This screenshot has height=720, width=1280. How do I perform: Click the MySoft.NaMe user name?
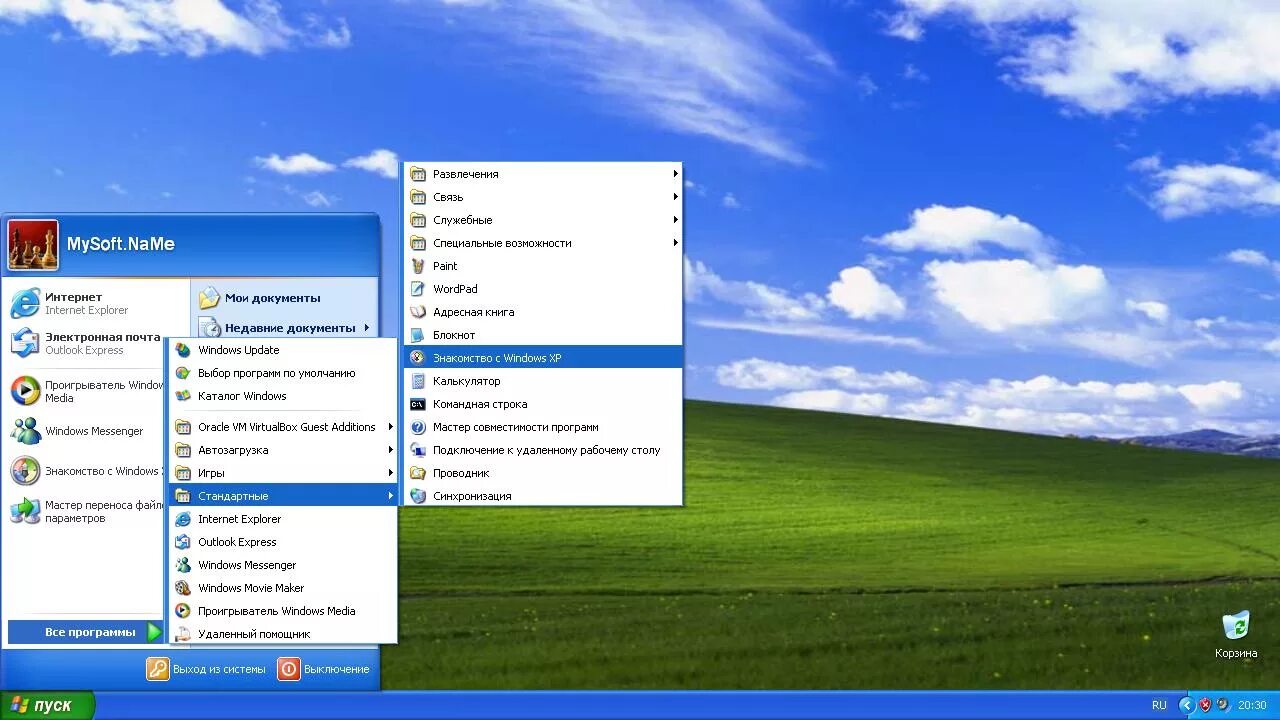(121, 244)
